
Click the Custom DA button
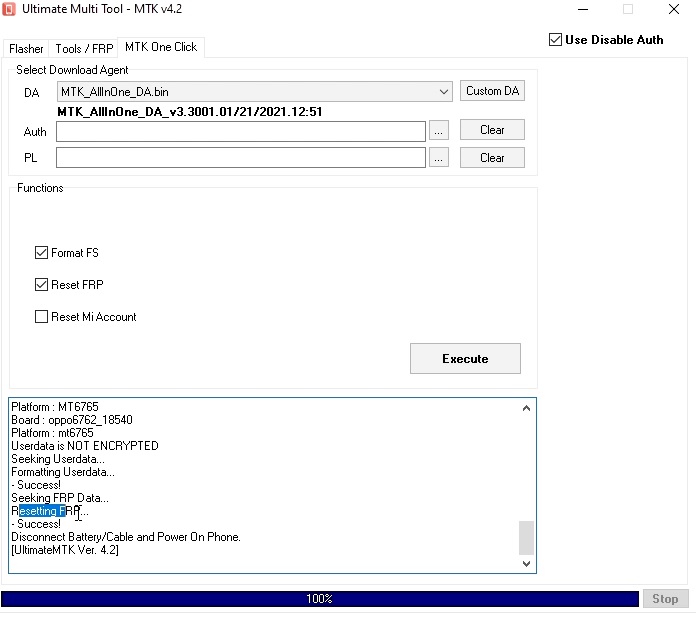(492, 91)
